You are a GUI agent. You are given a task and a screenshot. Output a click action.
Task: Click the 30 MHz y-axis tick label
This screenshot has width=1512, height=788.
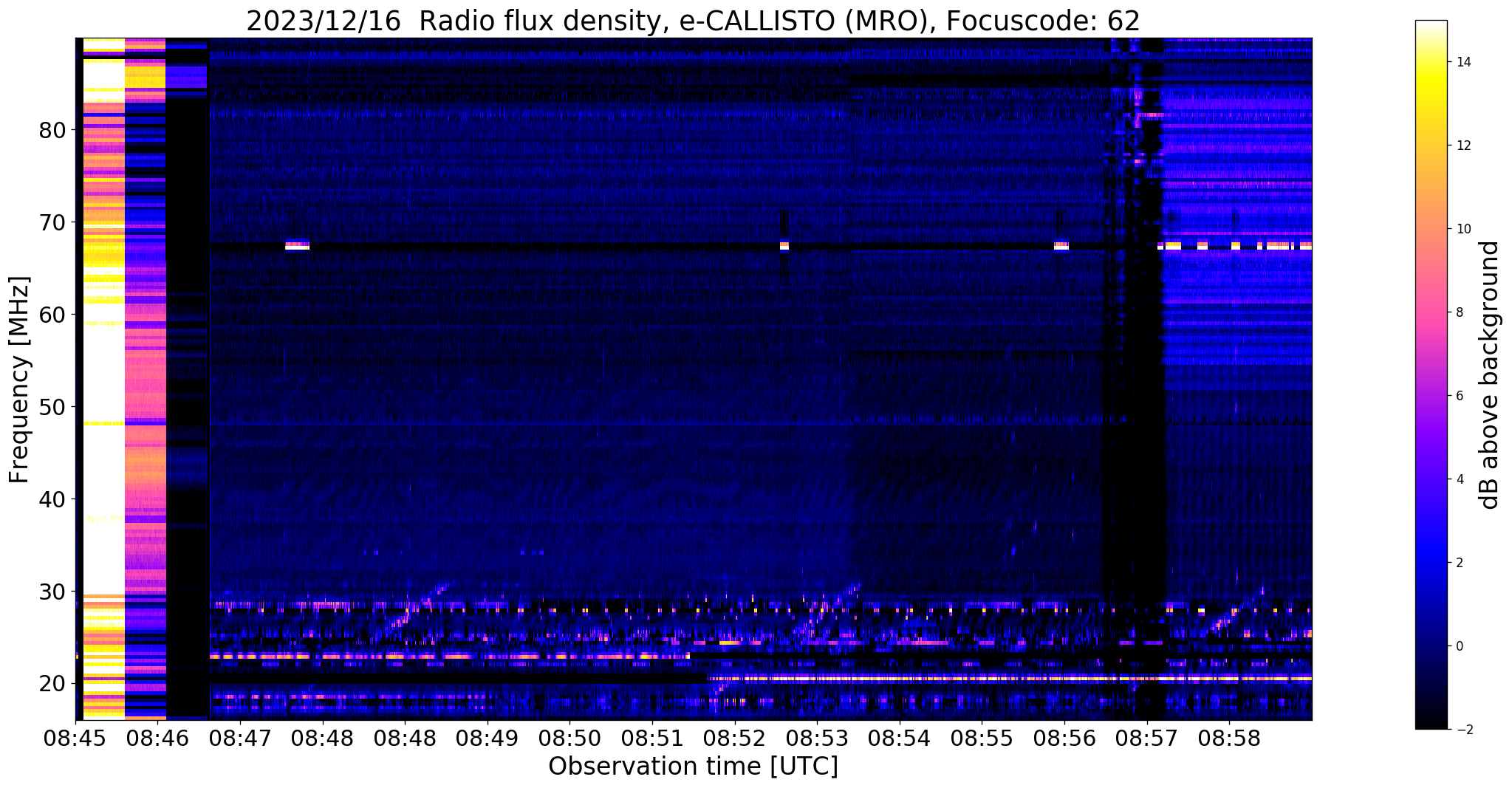pyautogui.click(x=52, y=592)
